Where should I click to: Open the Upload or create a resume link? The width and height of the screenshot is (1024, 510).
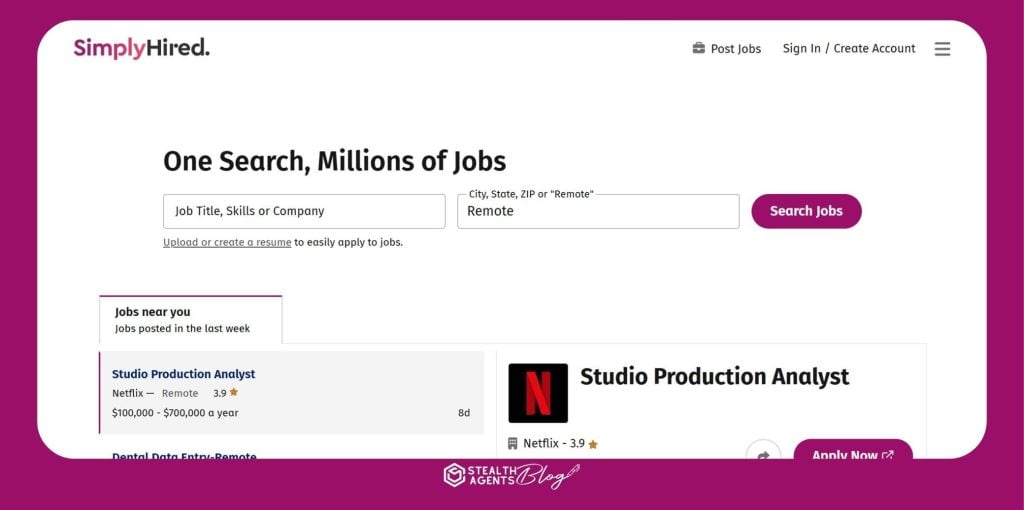[x=227, y=242]
